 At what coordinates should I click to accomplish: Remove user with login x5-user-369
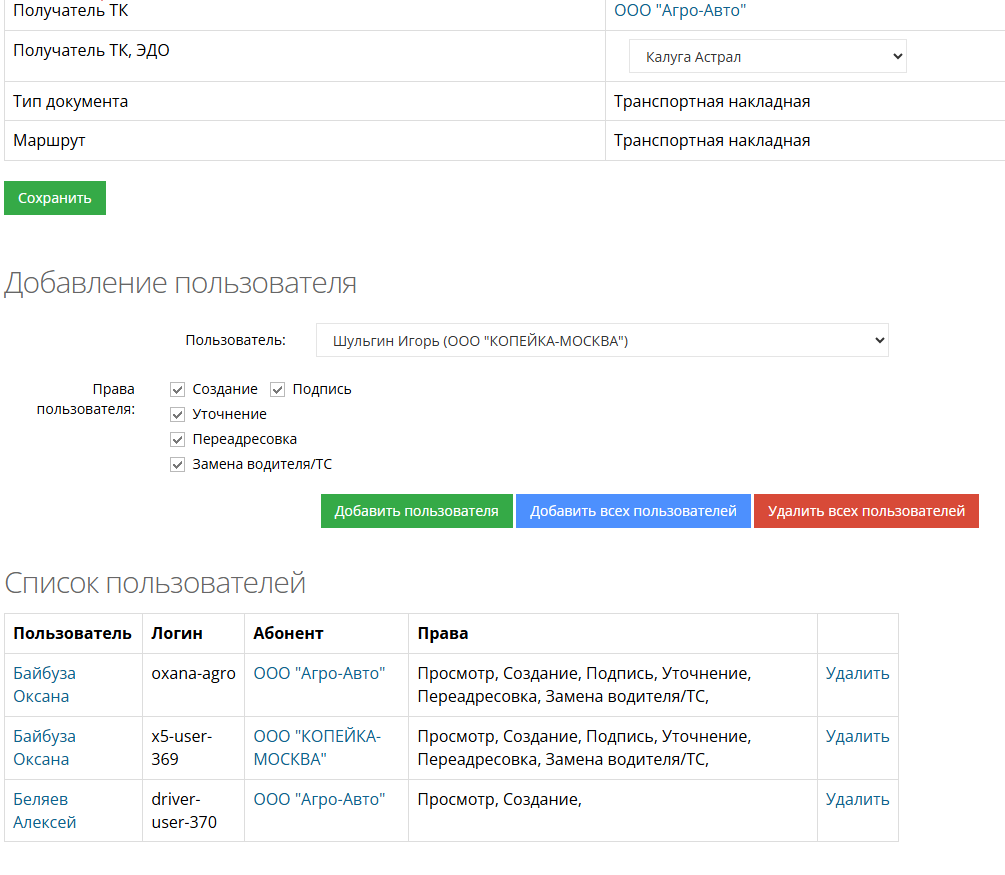[x=857, y=736]
